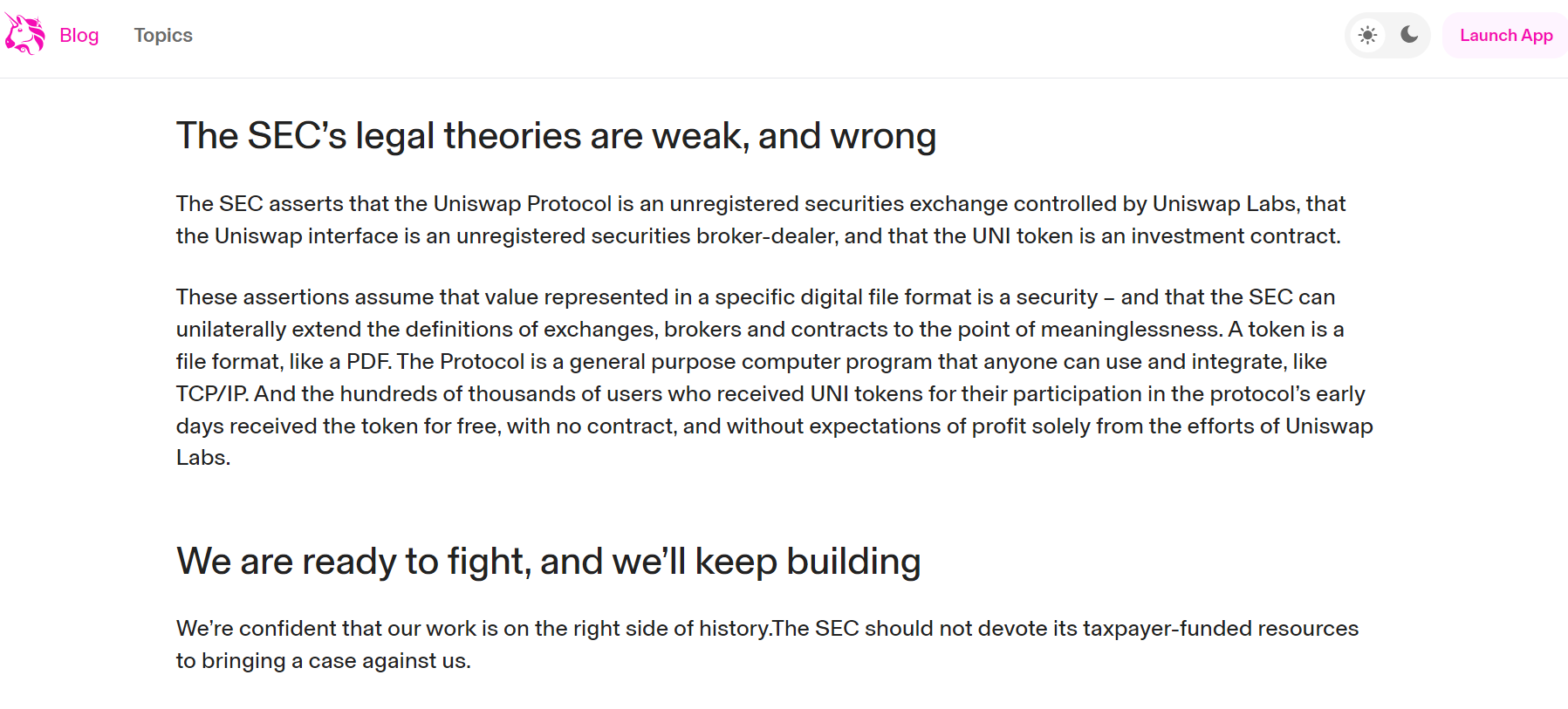This screenshot has width=1568, height=709.
Task: Click paragraph starting "These assertions assume"
Action: [x=773, y=377]
